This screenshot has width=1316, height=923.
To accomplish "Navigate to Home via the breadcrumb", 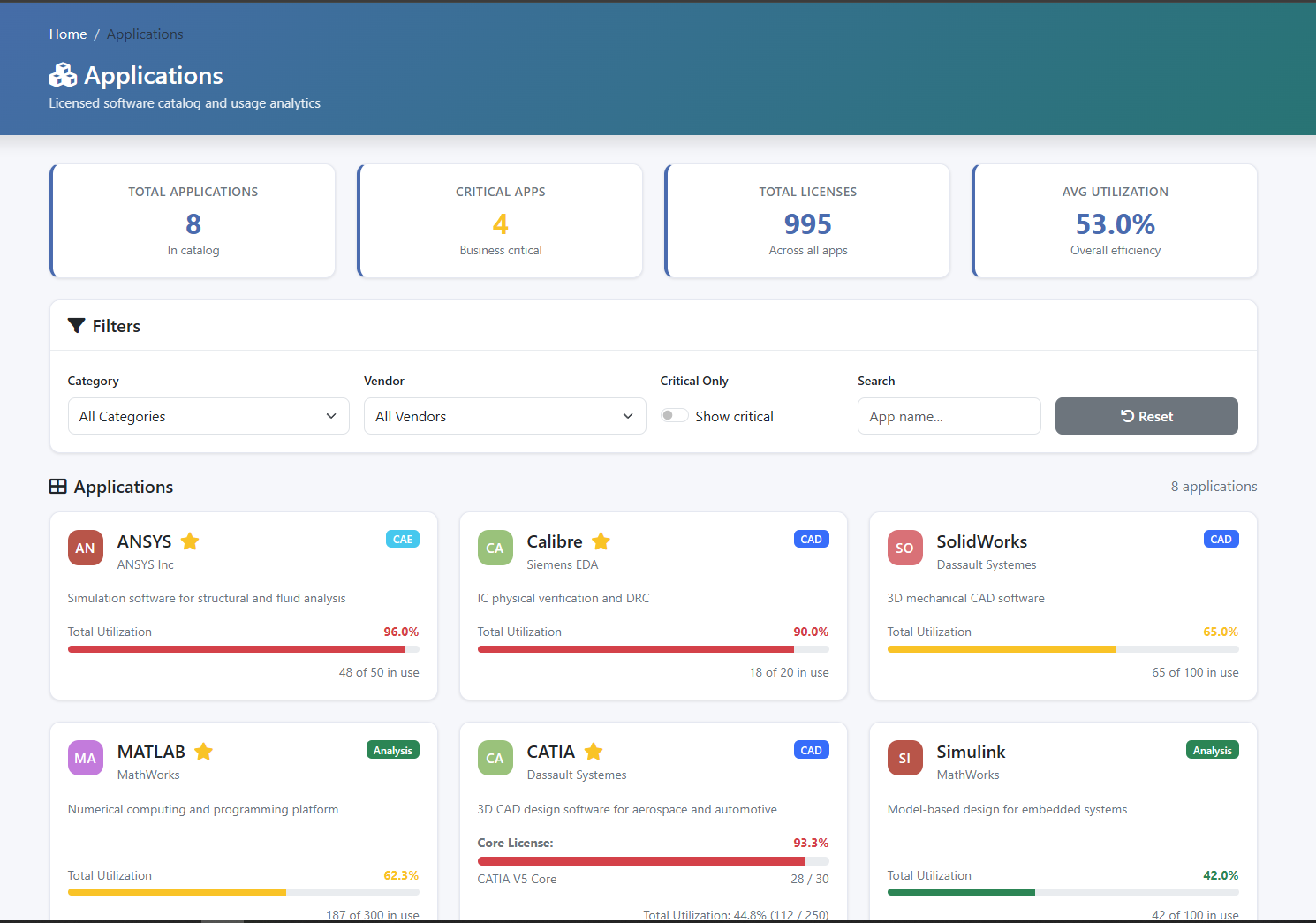I will pos(67,34).
